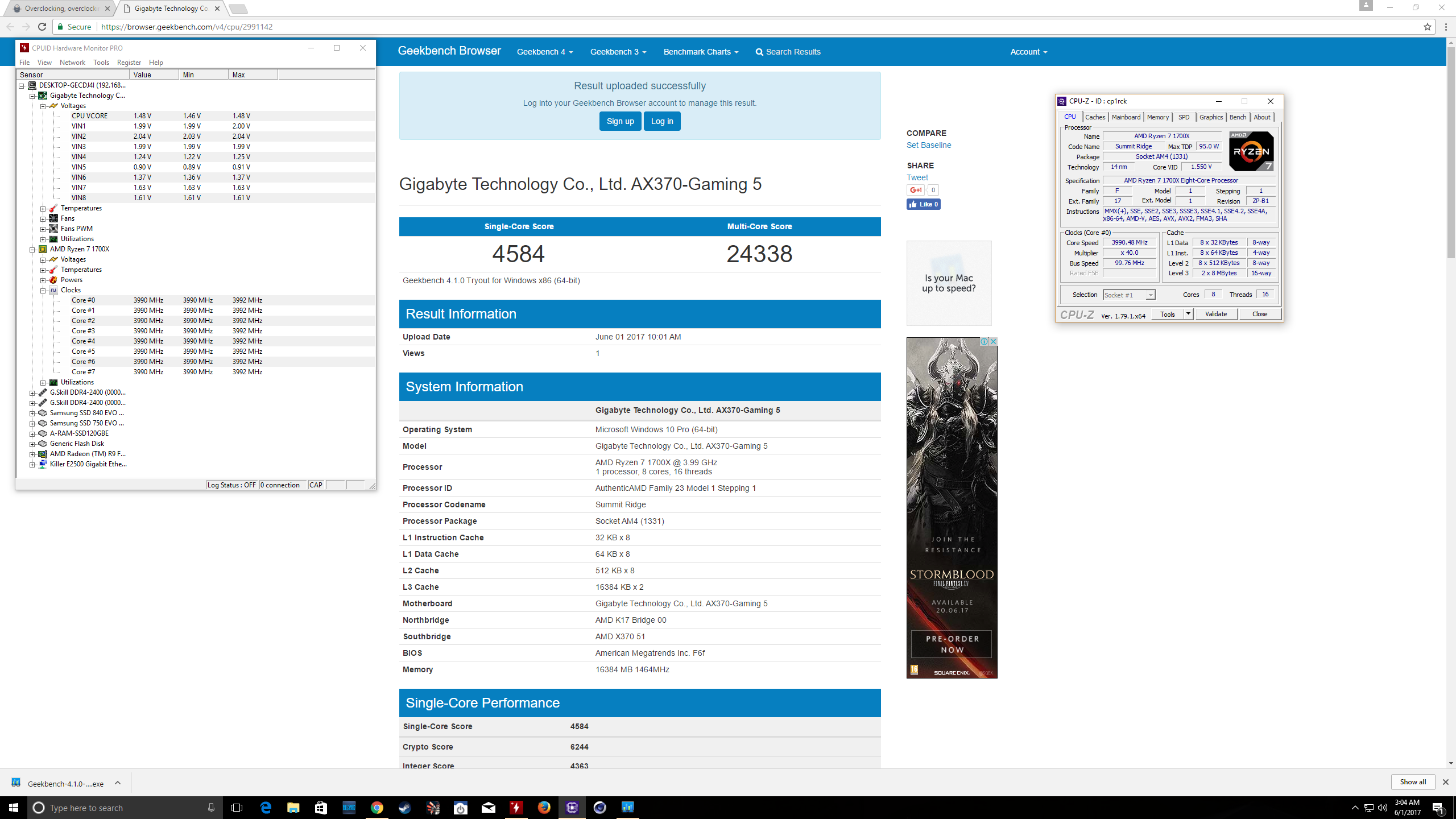This screenshot has height=819, width=1456.
Task: Open download options for Geekbench-4.1.0 exe
Action: tap(118, 783)
